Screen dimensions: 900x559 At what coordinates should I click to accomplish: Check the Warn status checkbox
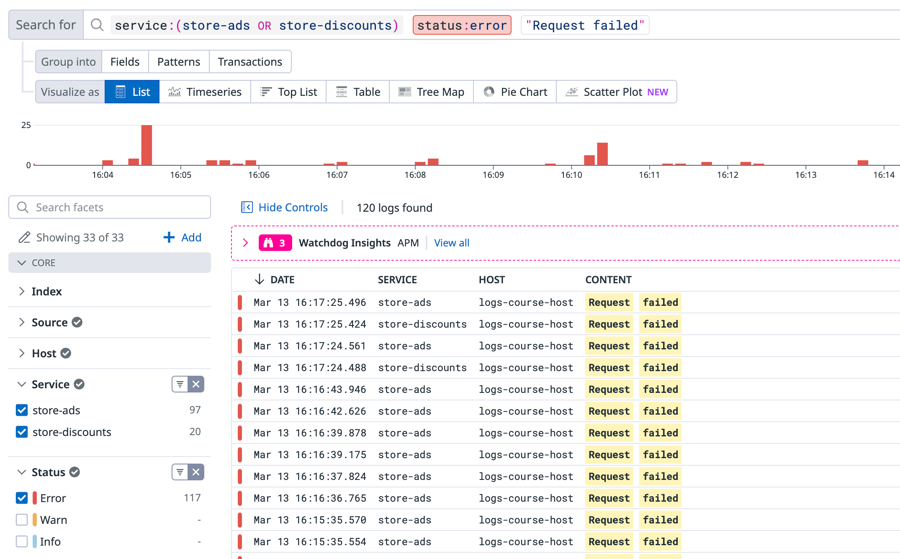pos(22,519)
